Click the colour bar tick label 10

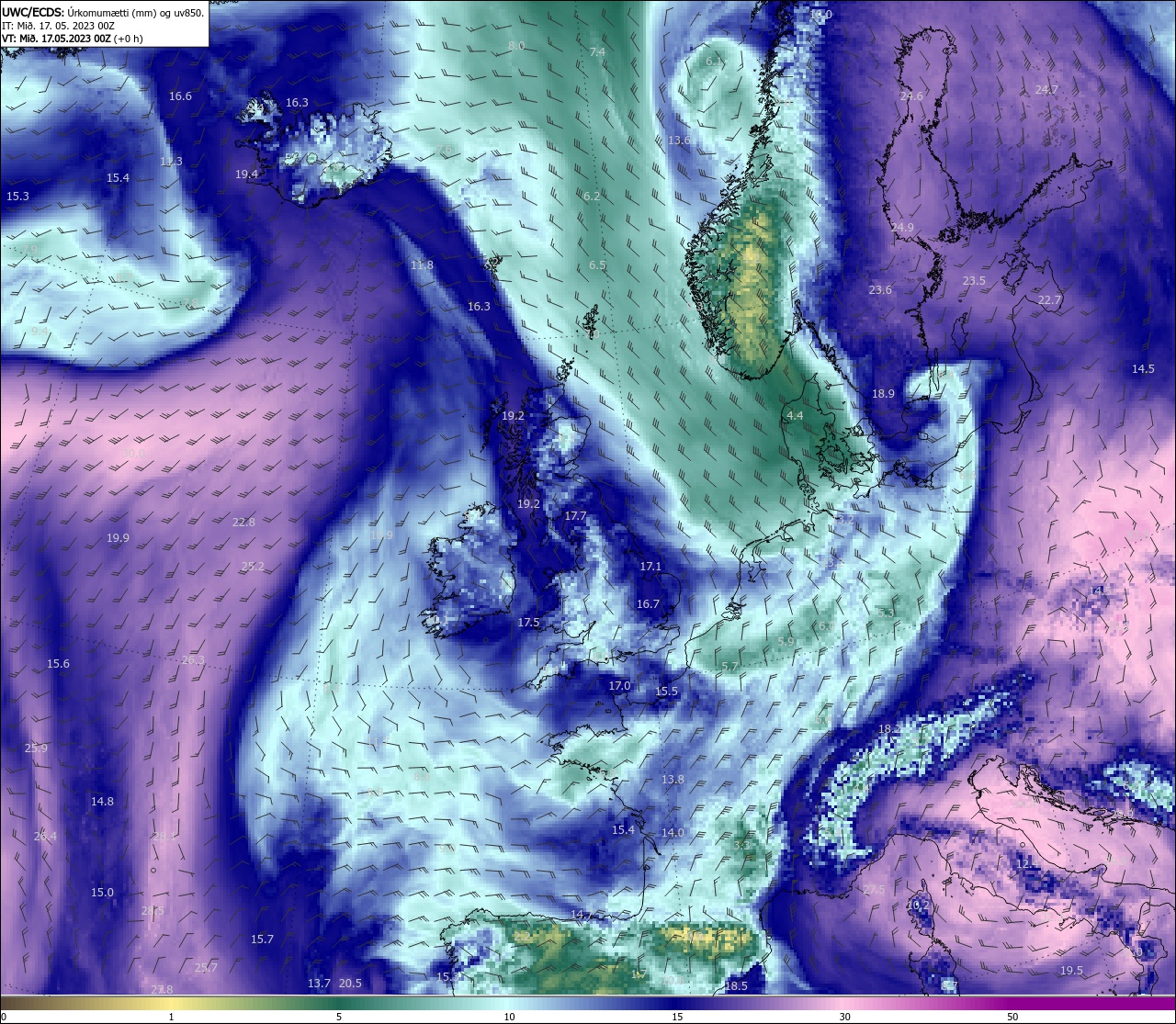click(x=508, y=1017)
